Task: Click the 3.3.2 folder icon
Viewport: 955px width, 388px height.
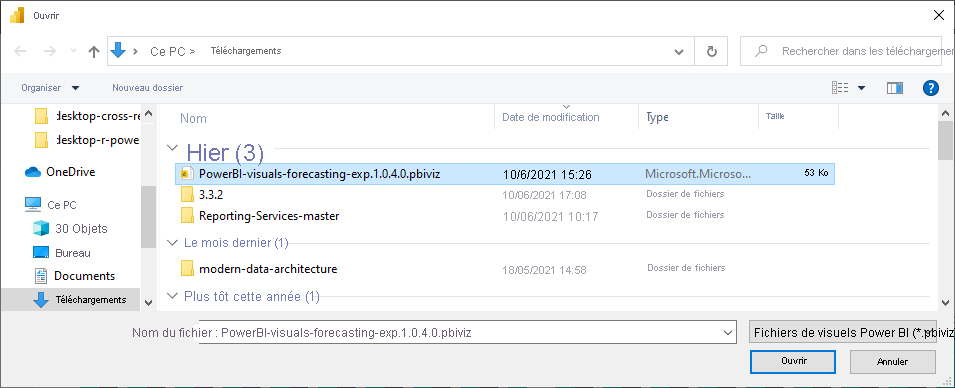Action: click(188, 194)
